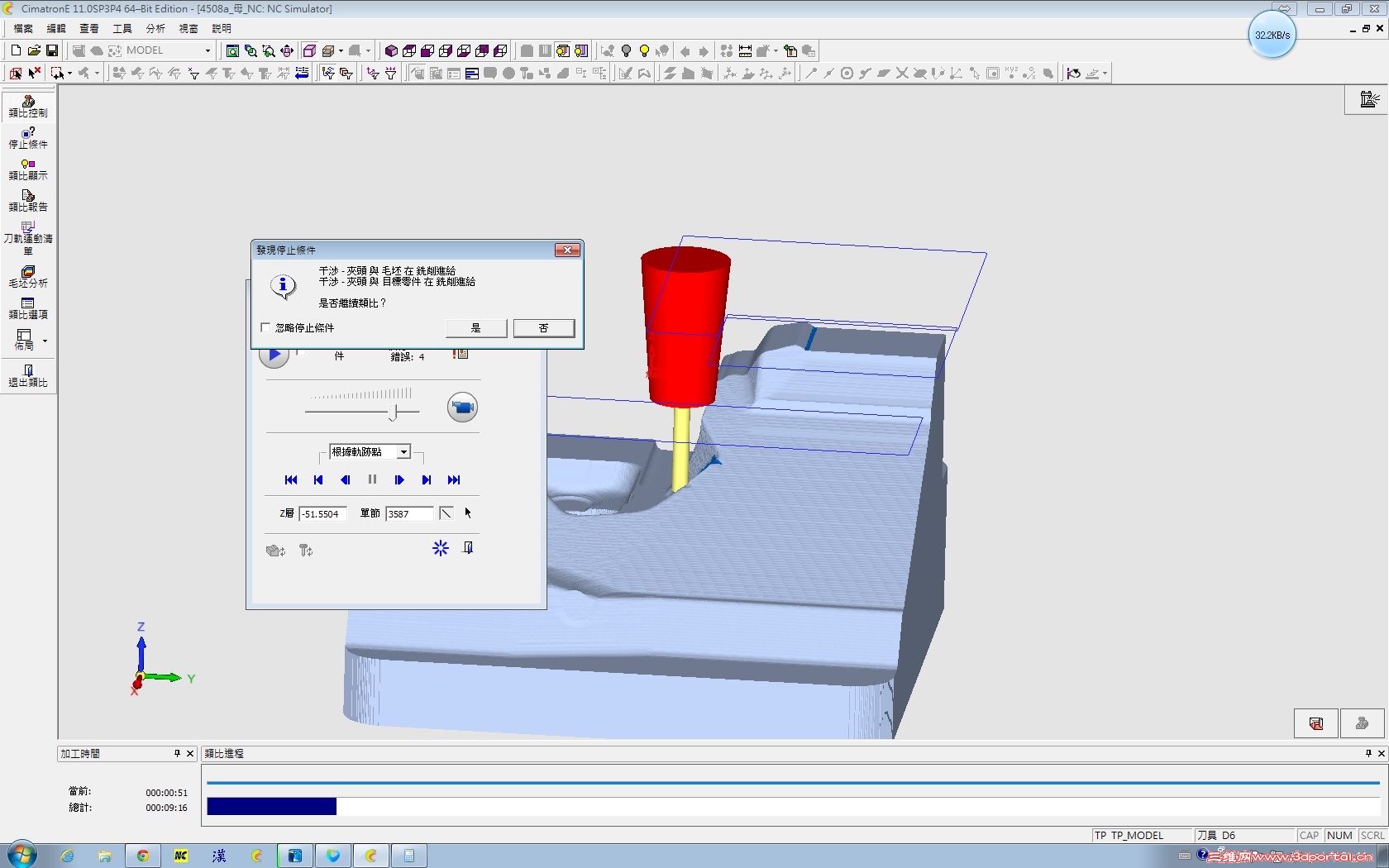Click the dark blue list view icon in toolbar
This screenshot has width=1389, height=868.
pyautogui.click(x=472, y=74)
